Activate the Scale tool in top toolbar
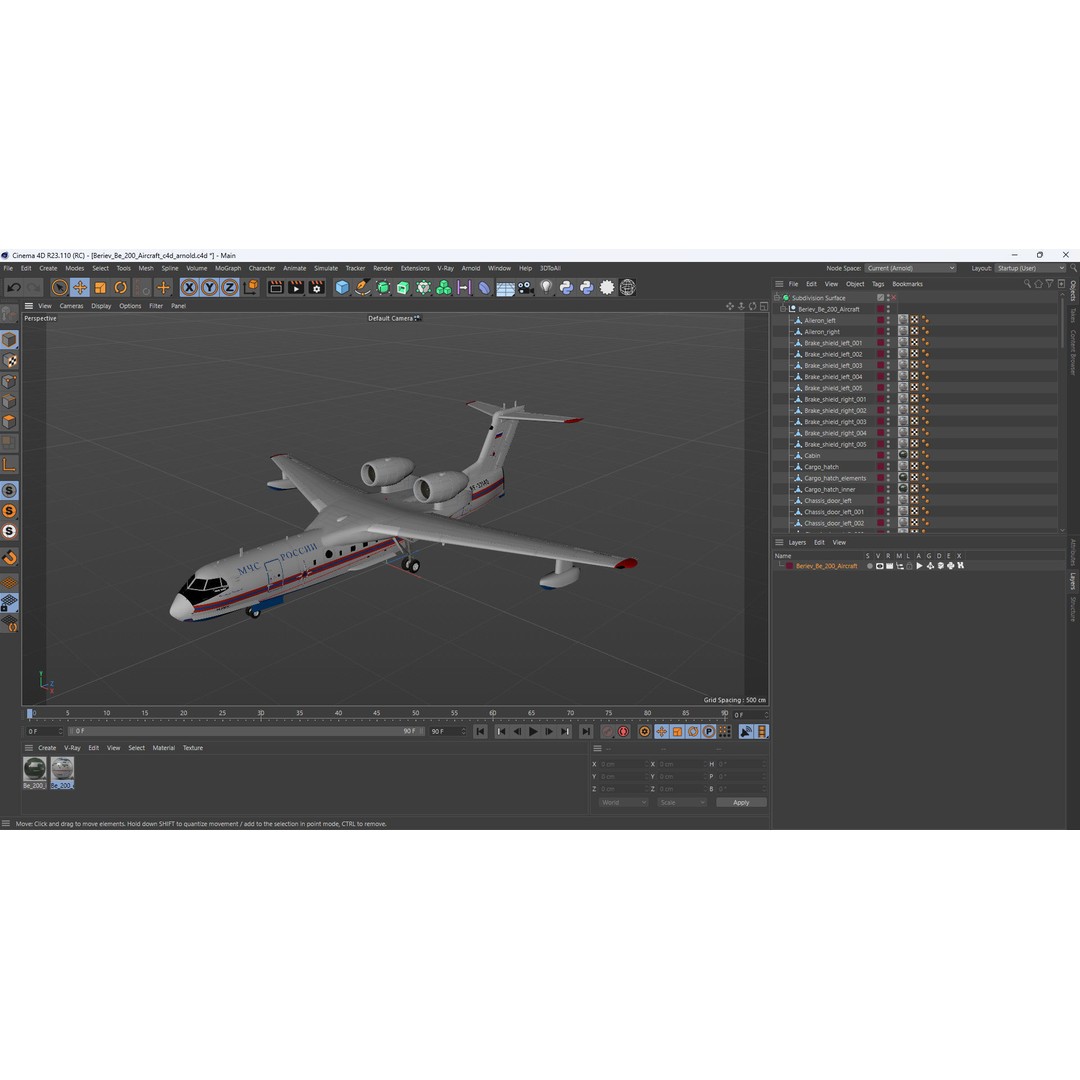The height and width of the screenshot is (1080, 1080). click(x=101, y=287)
